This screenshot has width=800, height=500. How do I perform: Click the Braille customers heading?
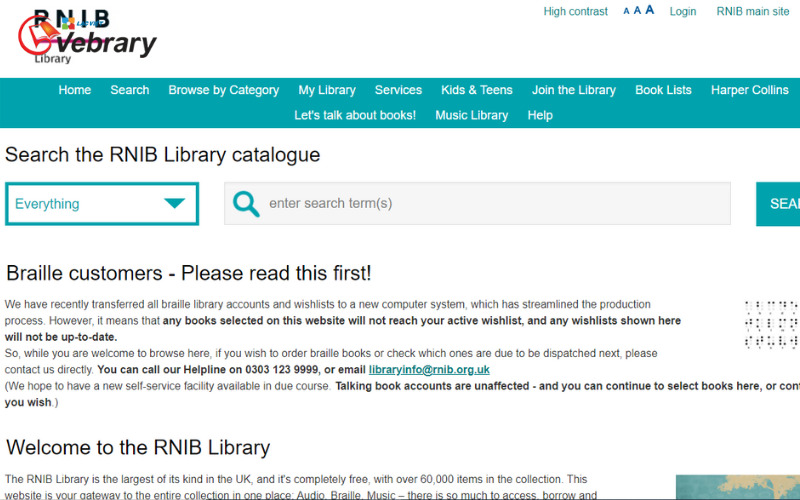[189, 273]
